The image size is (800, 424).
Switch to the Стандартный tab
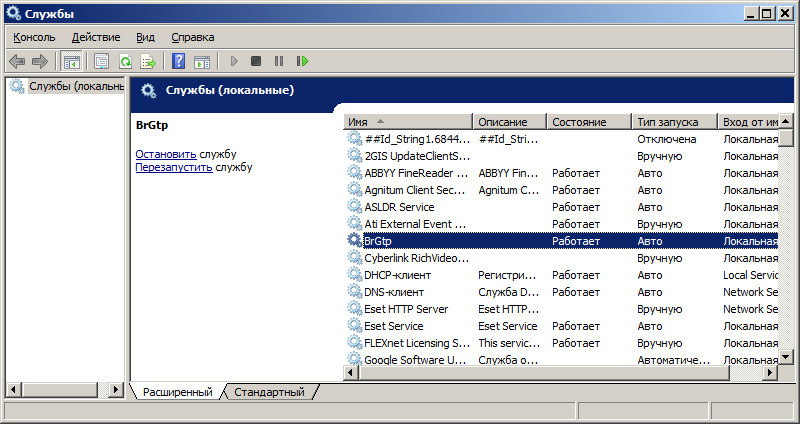click(x=268, y=392)
